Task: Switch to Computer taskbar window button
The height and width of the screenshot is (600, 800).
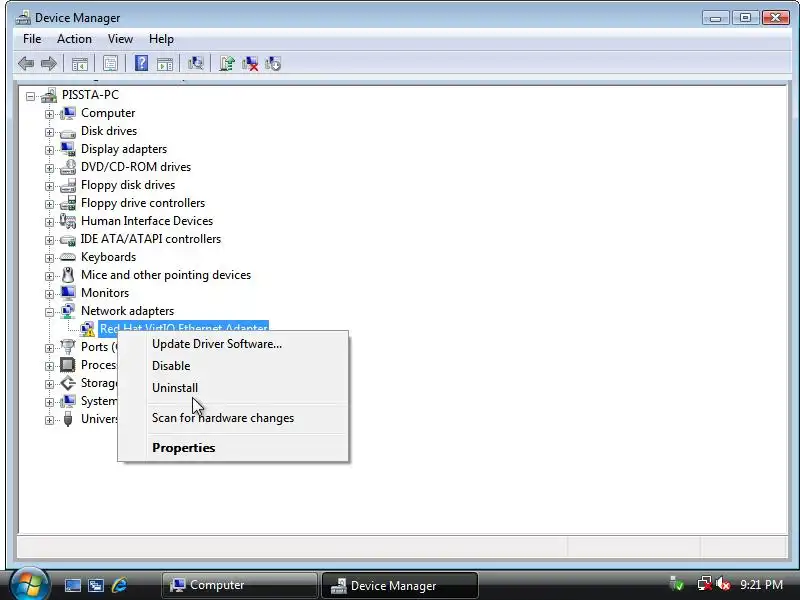Action: (239, 585)
